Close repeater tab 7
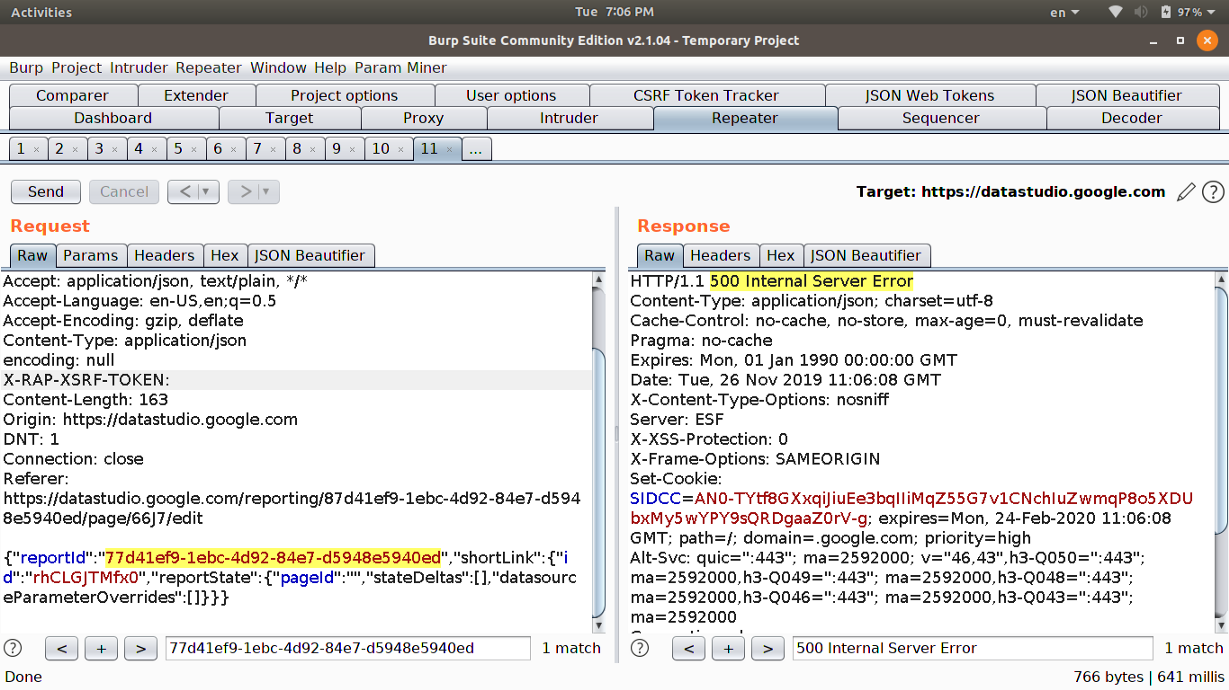Viewport: 1229px width, 690px height. click(x=273, y=150)
